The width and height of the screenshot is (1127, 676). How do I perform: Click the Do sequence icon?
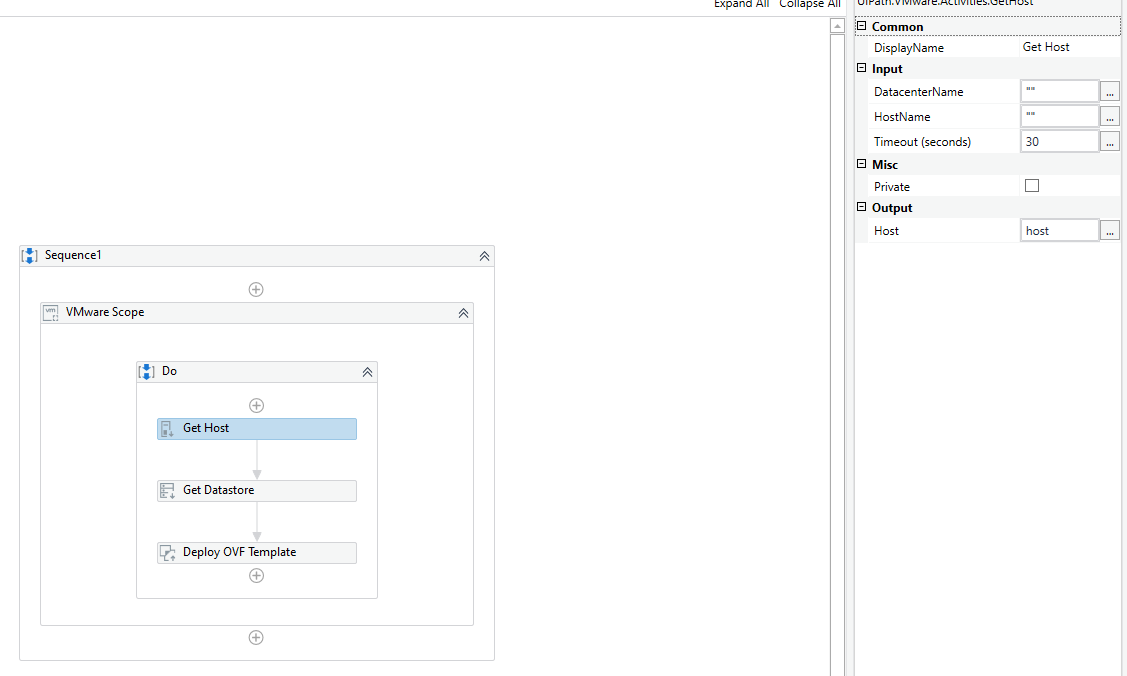tap(147, 371)
